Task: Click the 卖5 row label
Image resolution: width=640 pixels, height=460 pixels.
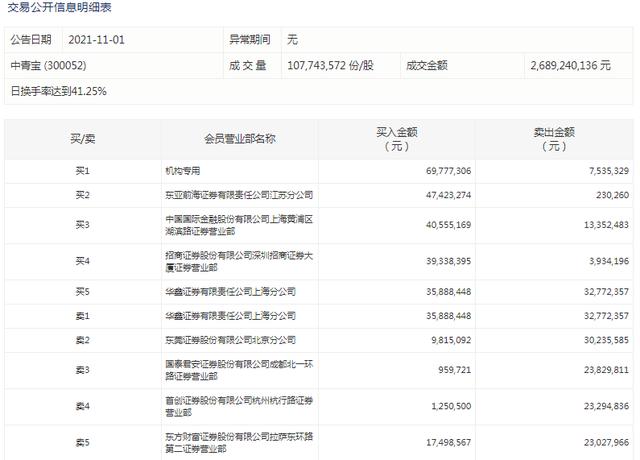Action: tap(82, 442)
